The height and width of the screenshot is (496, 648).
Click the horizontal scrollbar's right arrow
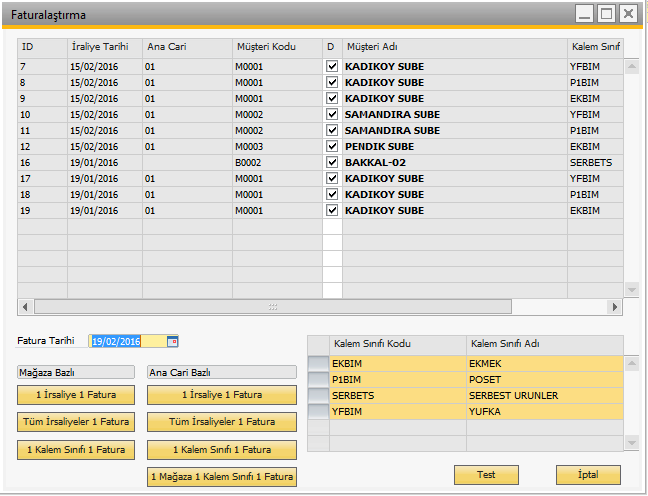coord(617,307)
